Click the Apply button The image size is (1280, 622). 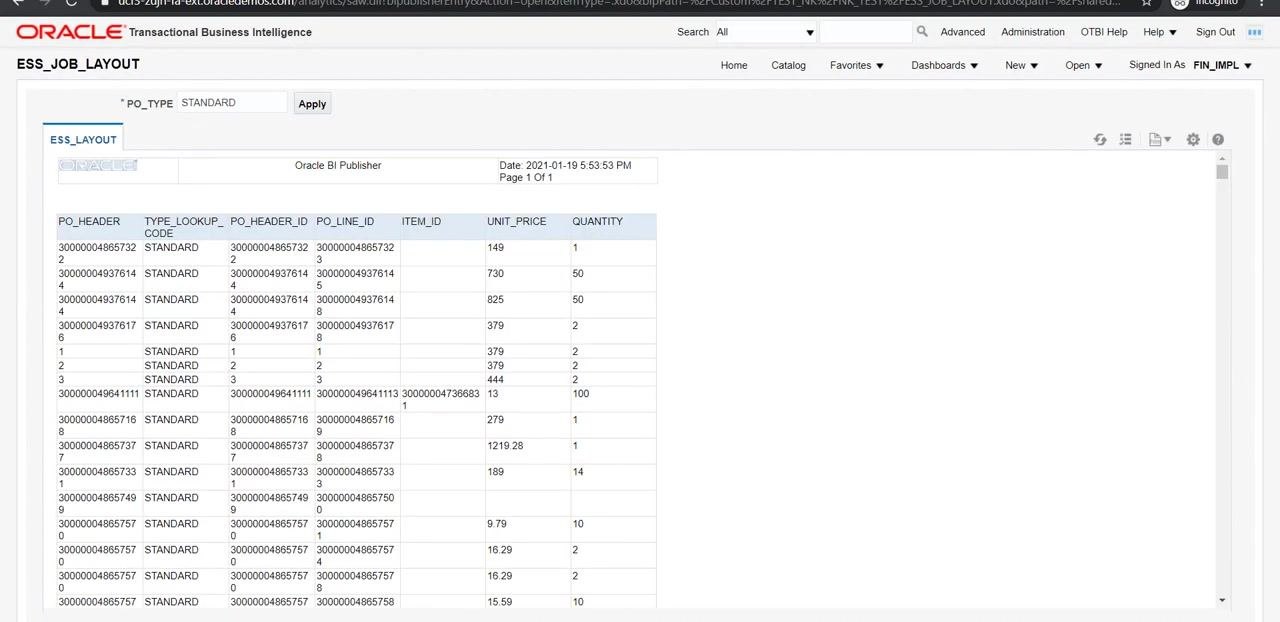pos(312,104)
